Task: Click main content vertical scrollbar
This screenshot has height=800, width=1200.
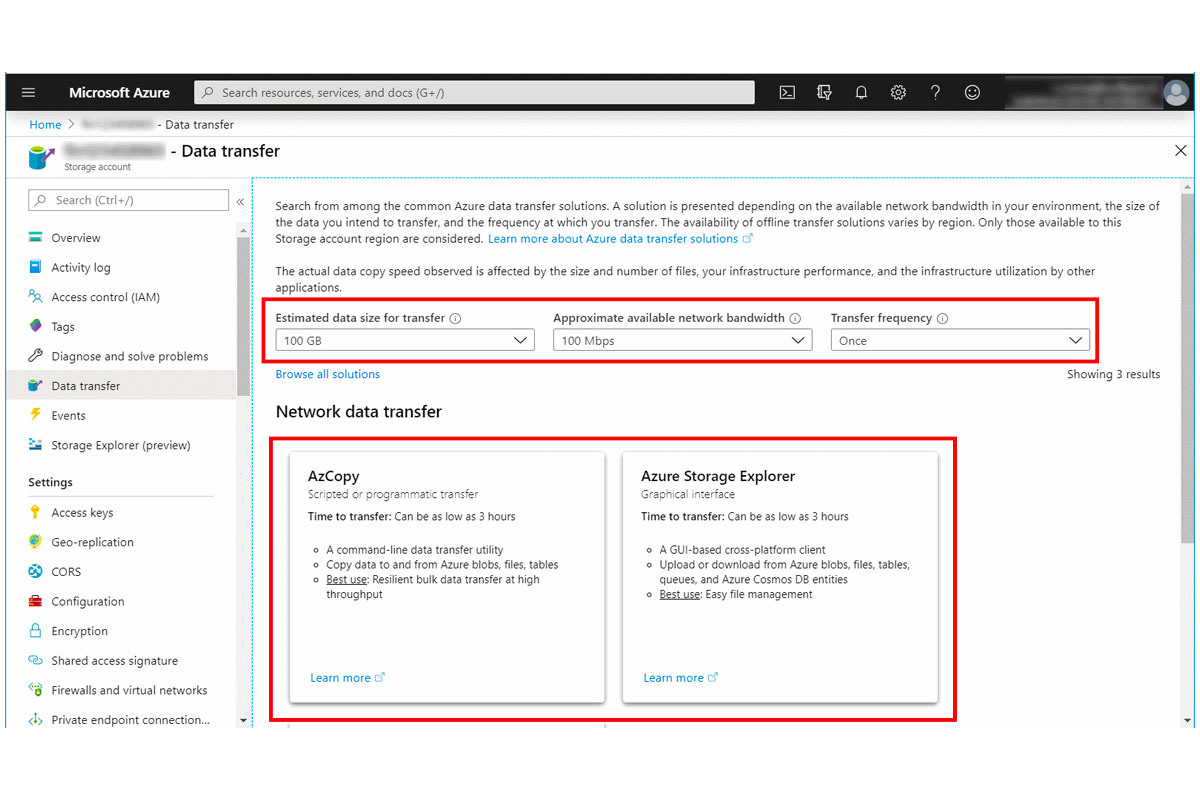Action: [x=1187, y=370]
